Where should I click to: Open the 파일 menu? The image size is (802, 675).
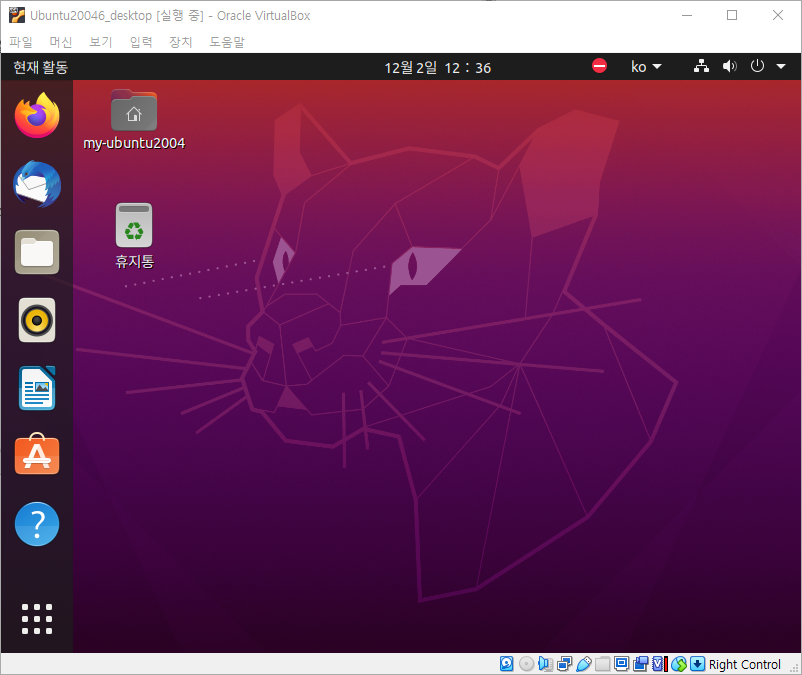point(21,41)
